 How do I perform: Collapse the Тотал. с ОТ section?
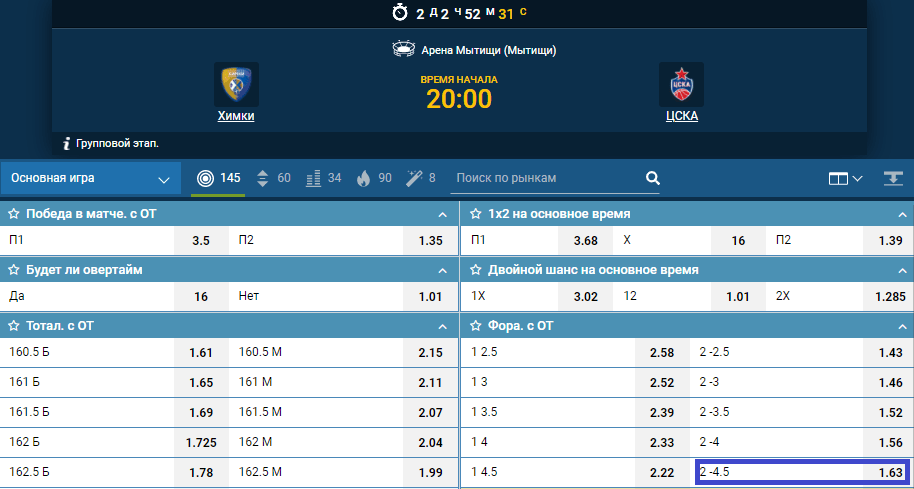(442, 326)
